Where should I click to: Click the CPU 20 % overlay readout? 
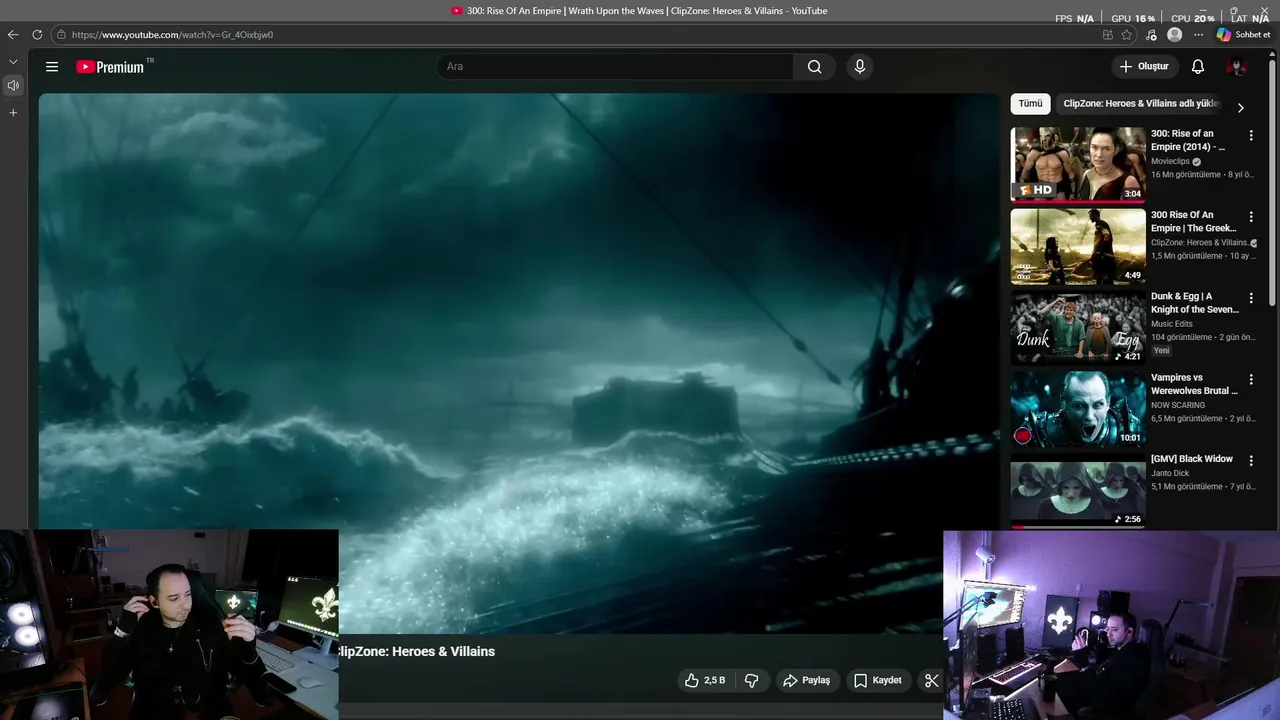1193,18
